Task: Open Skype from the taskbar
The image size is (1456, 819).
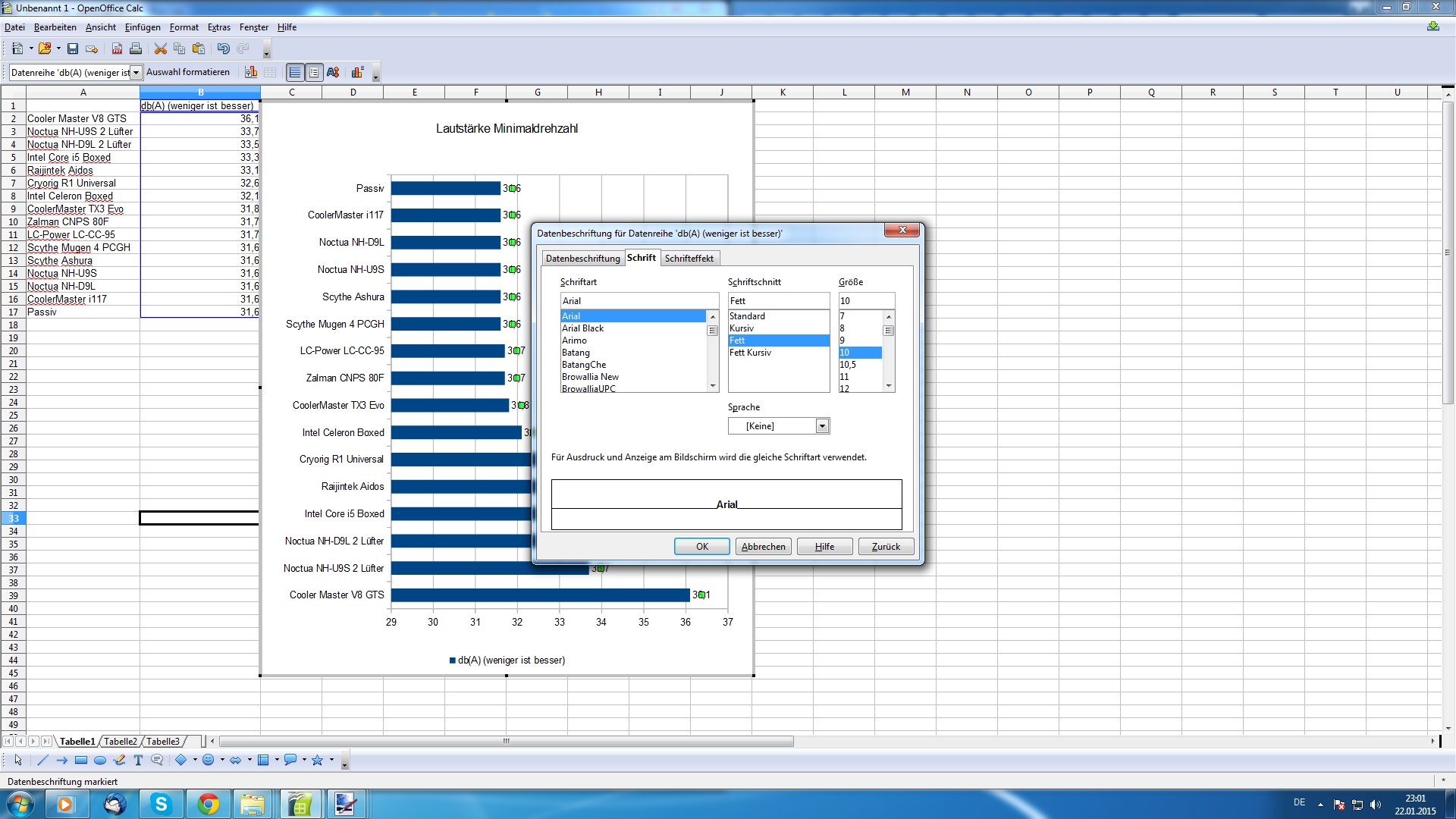Action: 162,804
